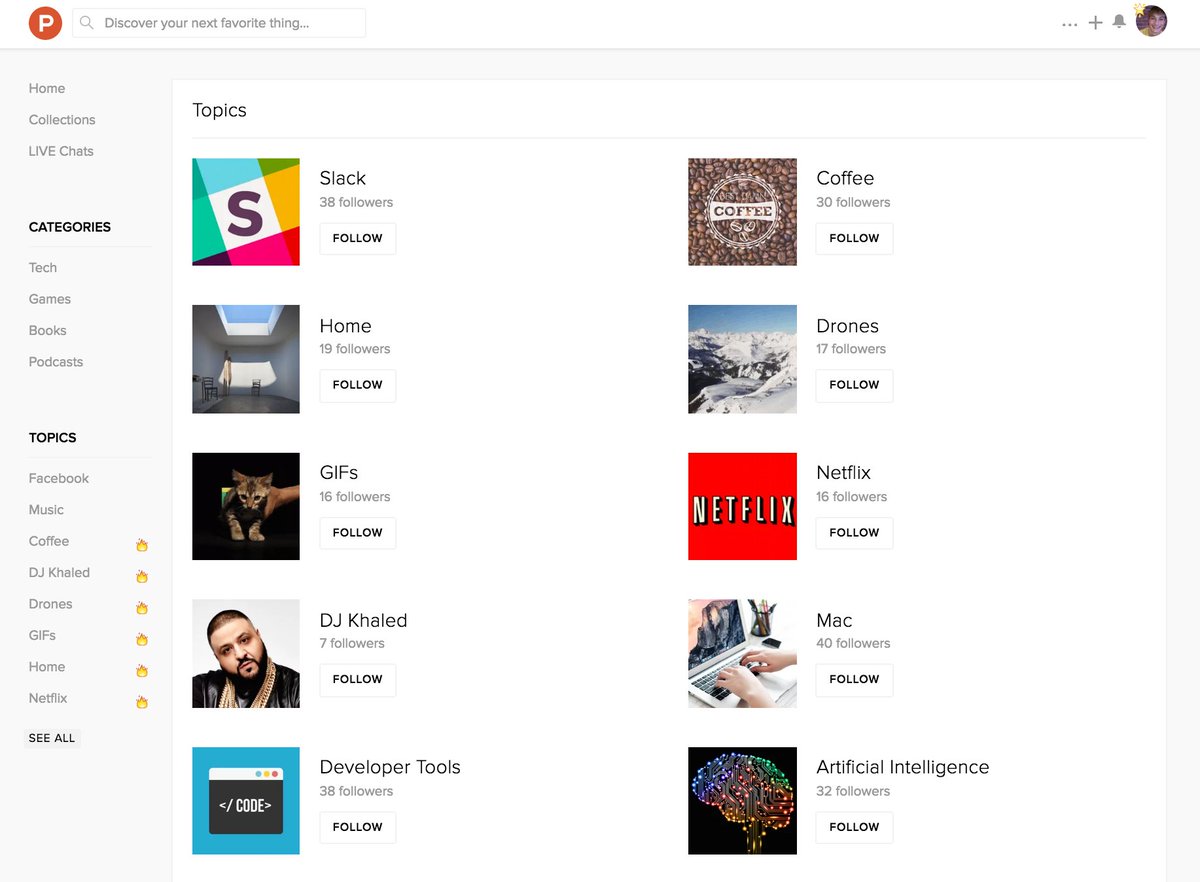The height and width of the screenshot is (882, 1200).
Task: Go to Home in sidebar navigation
Action: [47, 88]
